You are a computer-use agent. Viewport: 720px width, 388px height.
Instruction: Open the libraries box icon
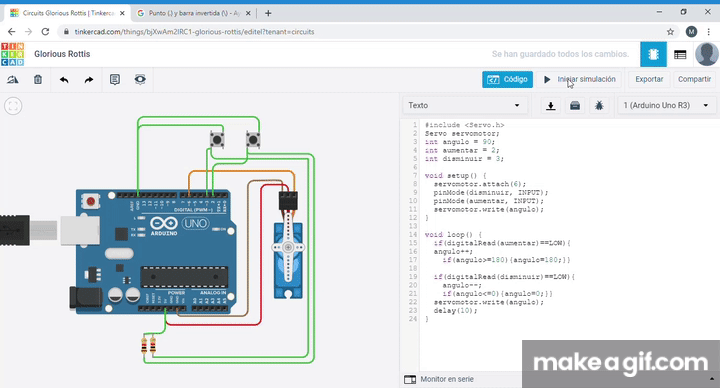pos(575,106)
